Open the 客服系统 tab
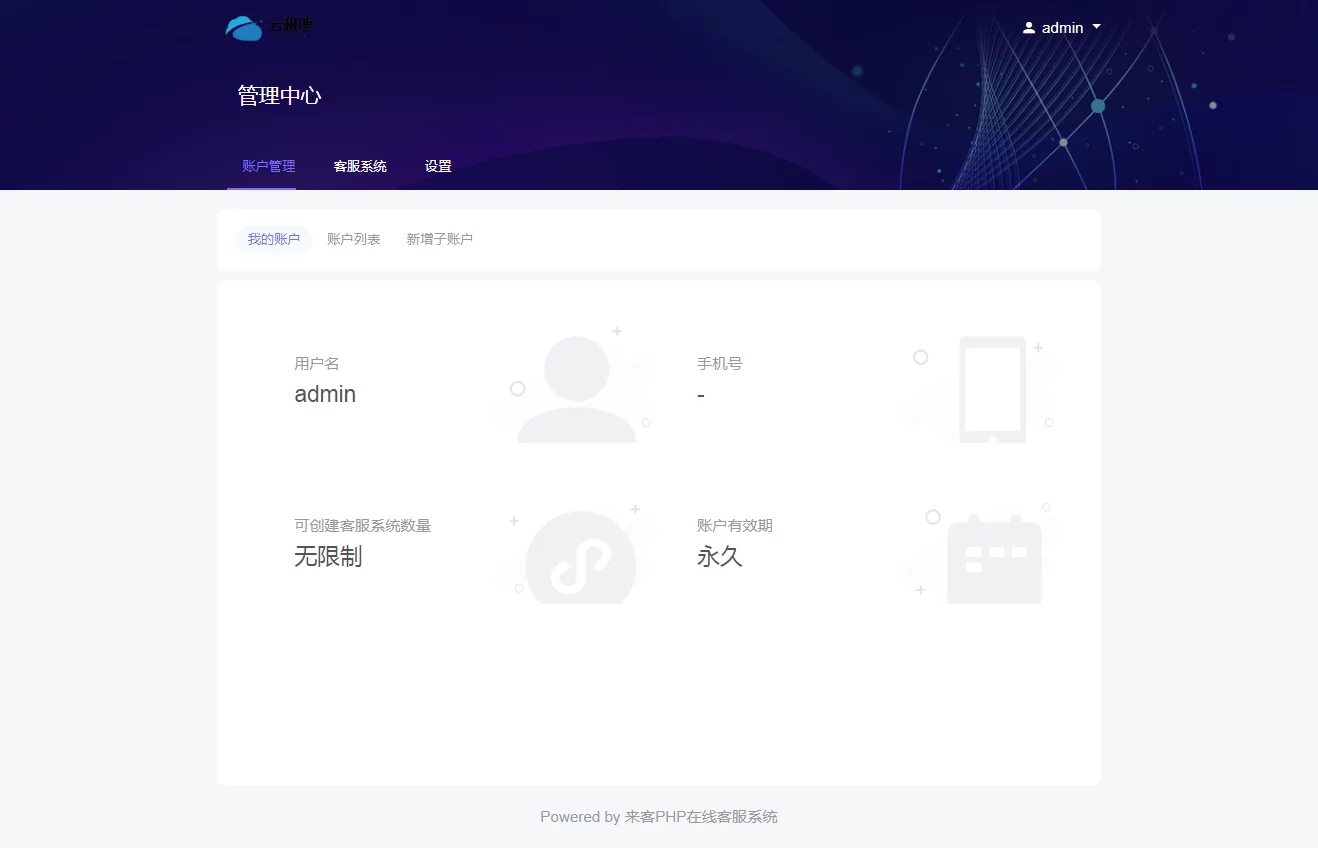1318x848 pixels. 360,166
